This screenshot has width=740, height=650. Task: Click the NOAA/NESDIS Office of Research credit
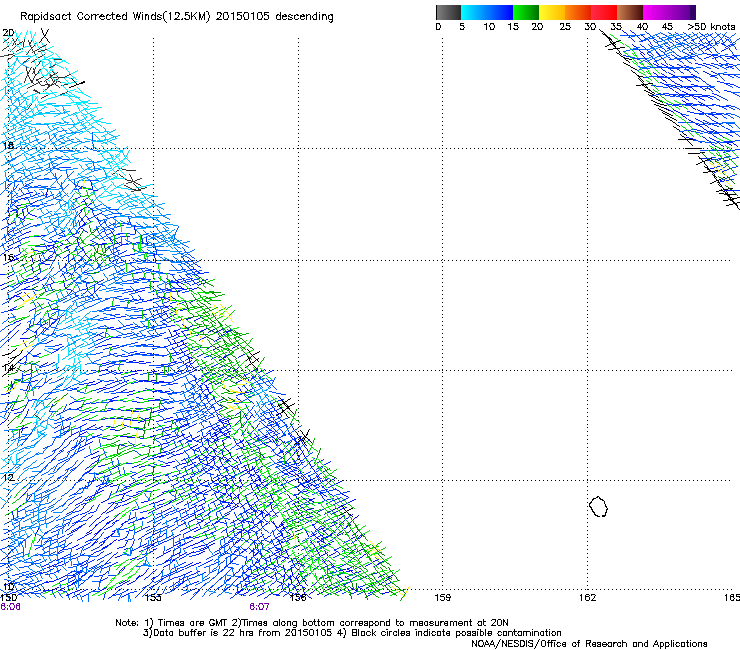(x=589, y=643)
